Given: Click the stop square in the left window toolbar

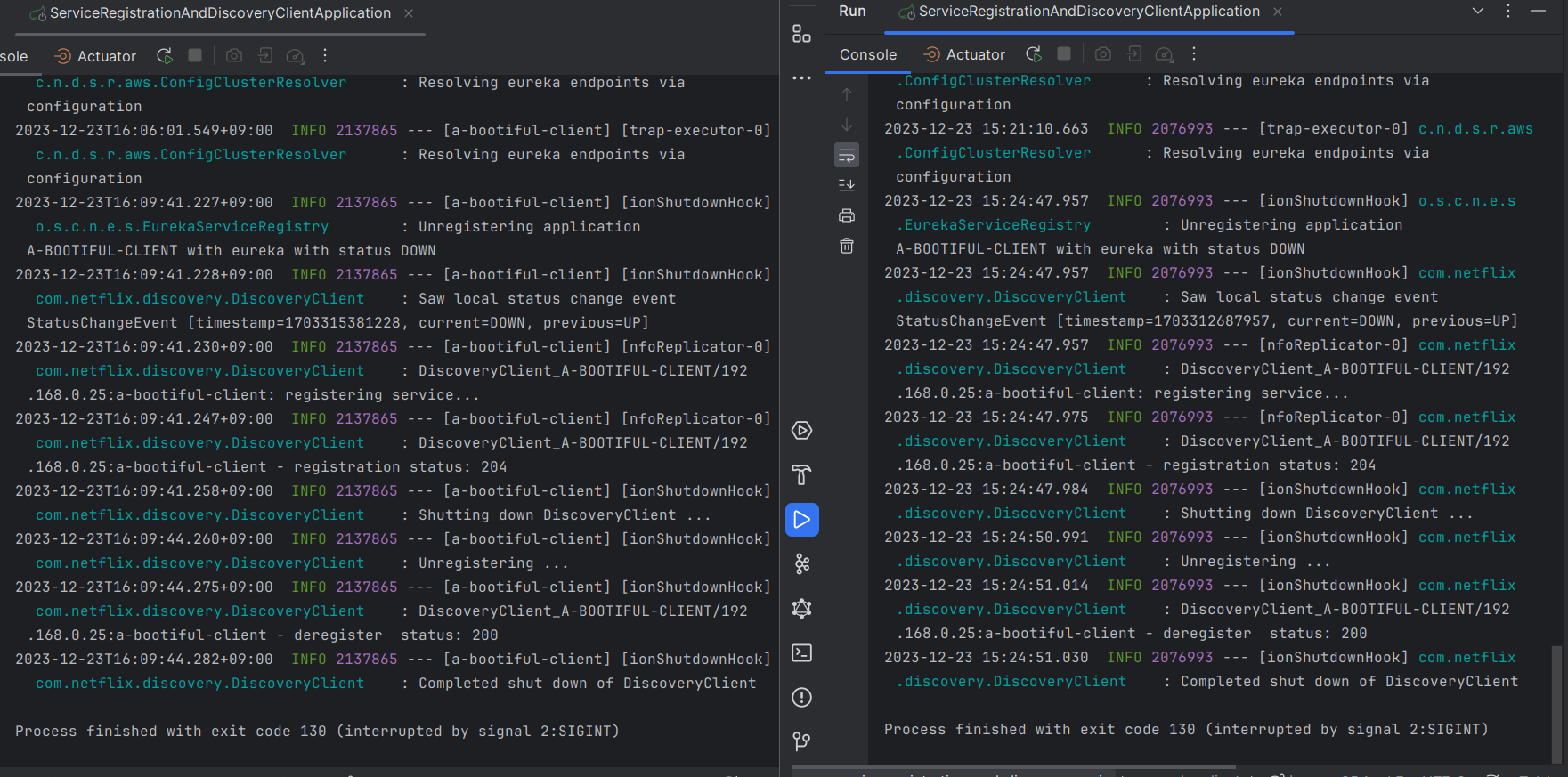Looking at the screenshot, I should [x=195, y=55].
